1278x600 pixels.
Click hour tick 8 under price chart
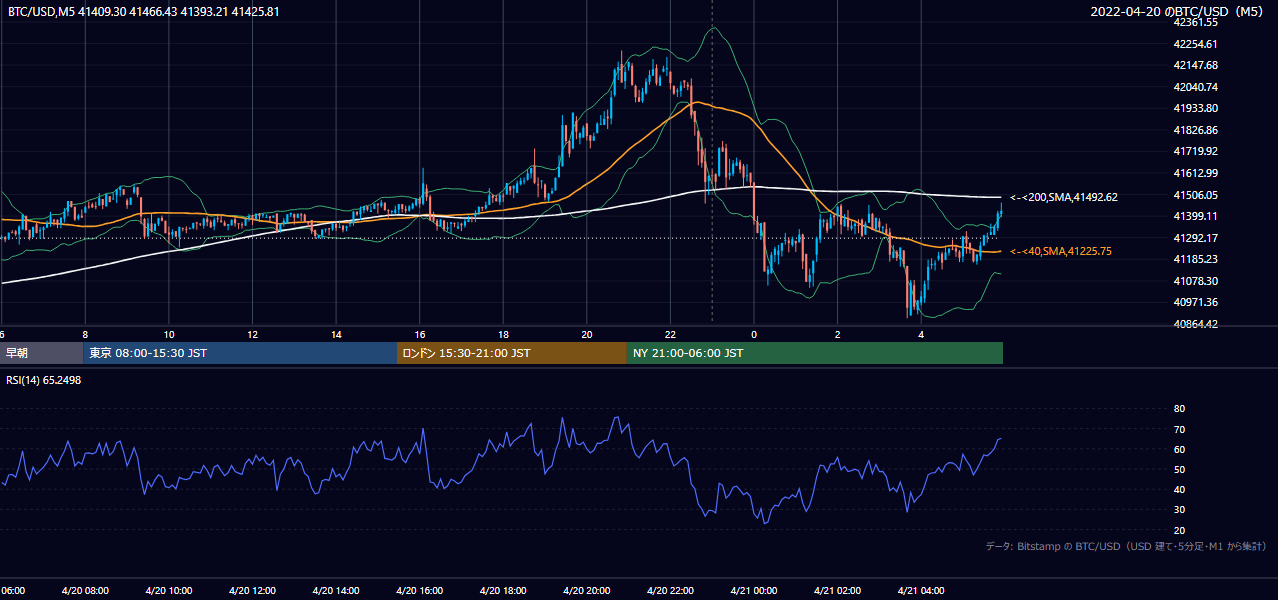click(x=85, y=335)
